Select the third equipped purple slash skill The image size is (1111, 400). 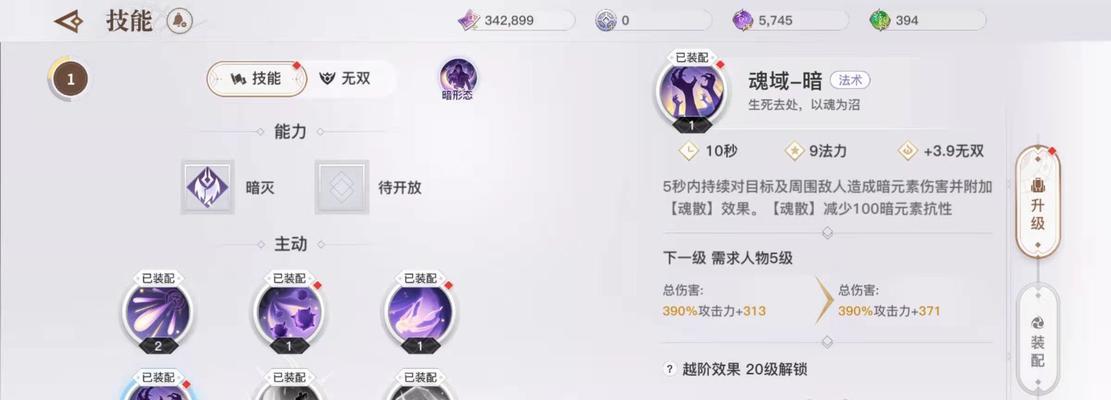point(419,312)
